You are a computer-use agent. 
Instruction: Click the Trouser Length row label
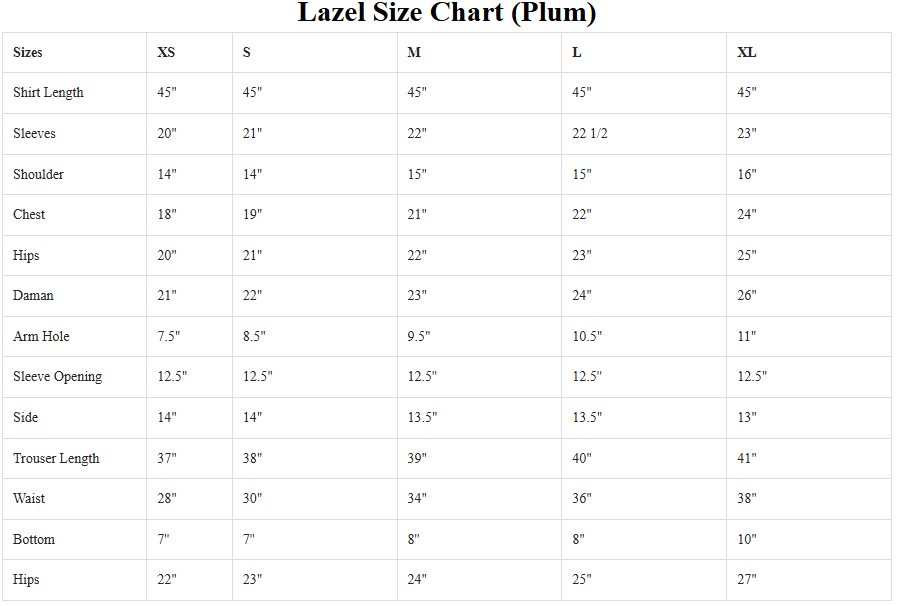point(56,459)
